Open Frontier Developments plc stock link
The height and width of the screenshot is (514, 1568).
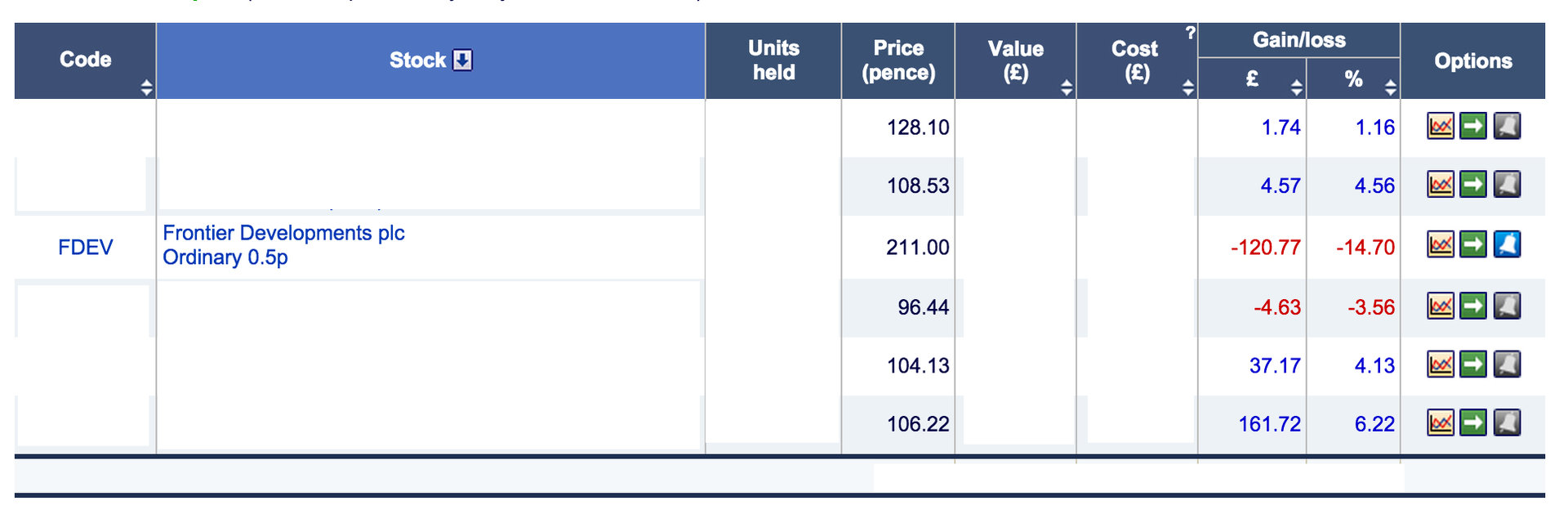(283, 233)
